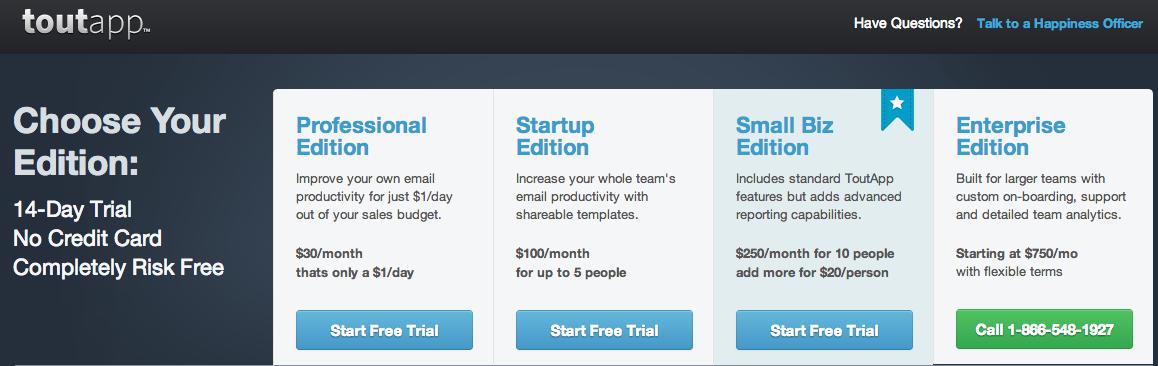The width and height of the screenshot is (1158, 366).
Task: Click the Completely Risk Free text
Action: [118, 267]
